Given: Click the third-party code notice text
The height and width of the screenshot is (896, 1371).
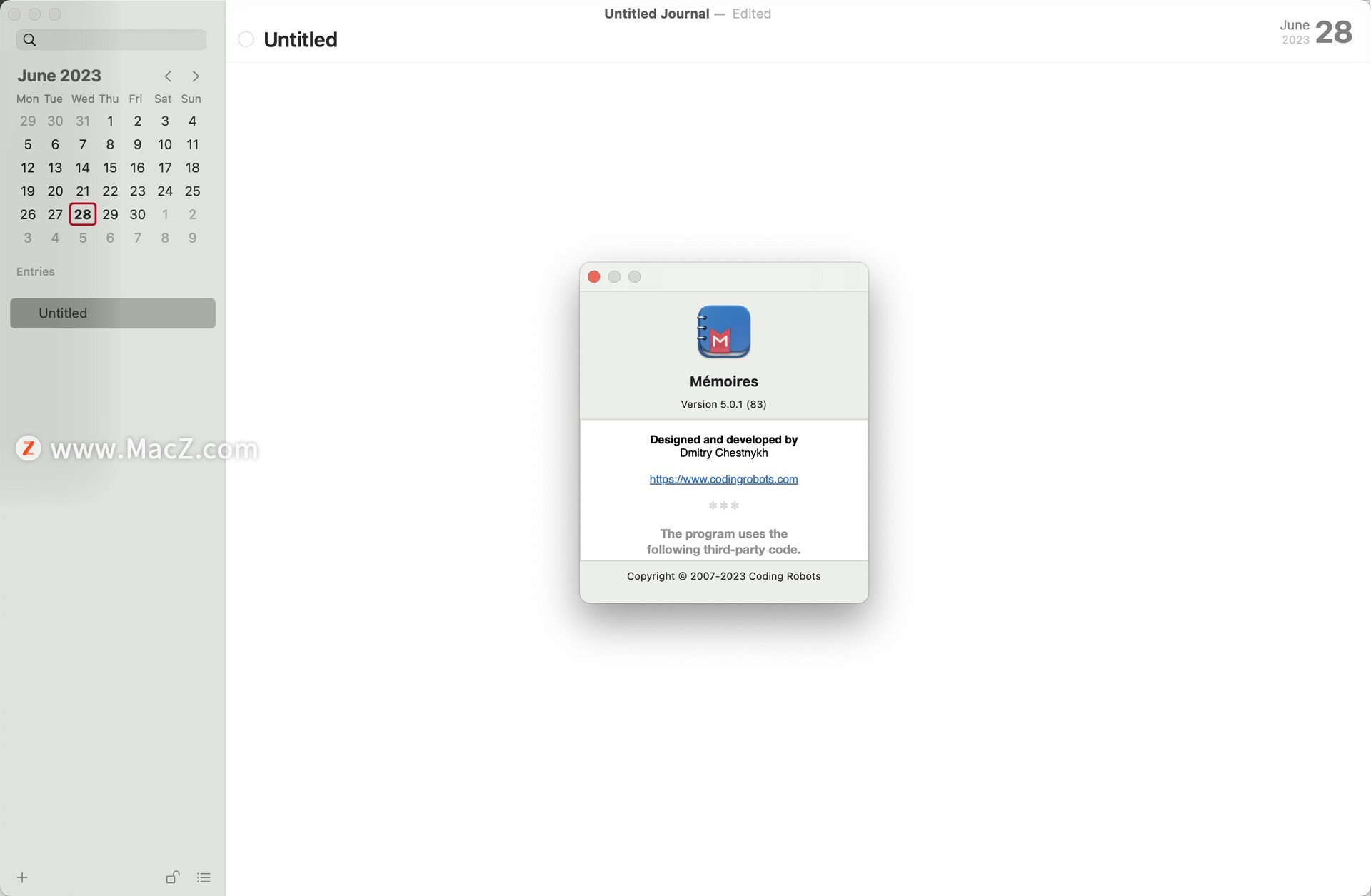Looking at the screenshot, I should point(723,542).
